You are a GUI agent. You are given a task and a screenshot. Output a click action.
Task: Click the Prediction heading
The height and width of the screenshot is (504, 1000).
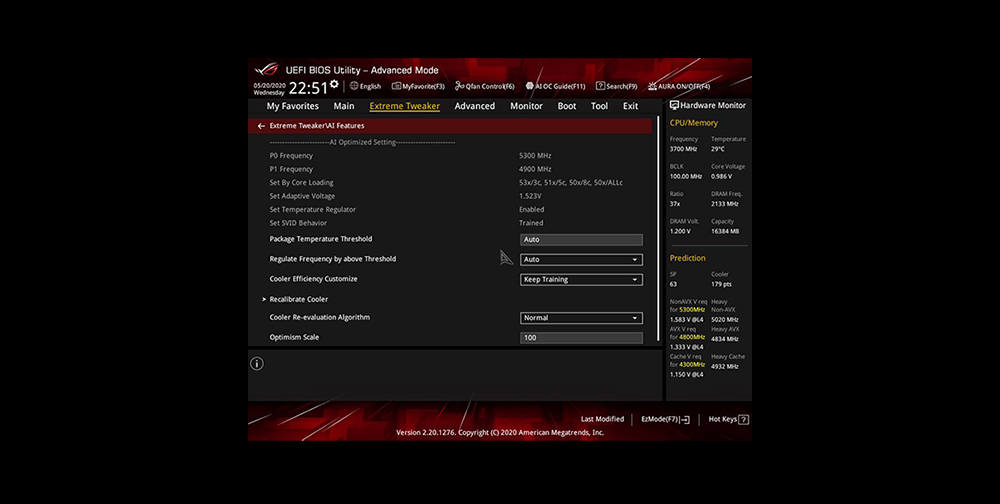click(x=687, y=258)
